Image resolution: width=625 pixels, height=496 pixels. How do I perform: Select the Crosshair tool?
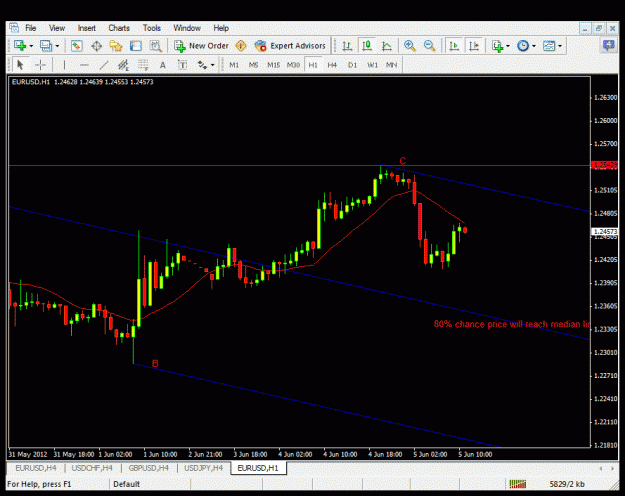click(40, 65)
